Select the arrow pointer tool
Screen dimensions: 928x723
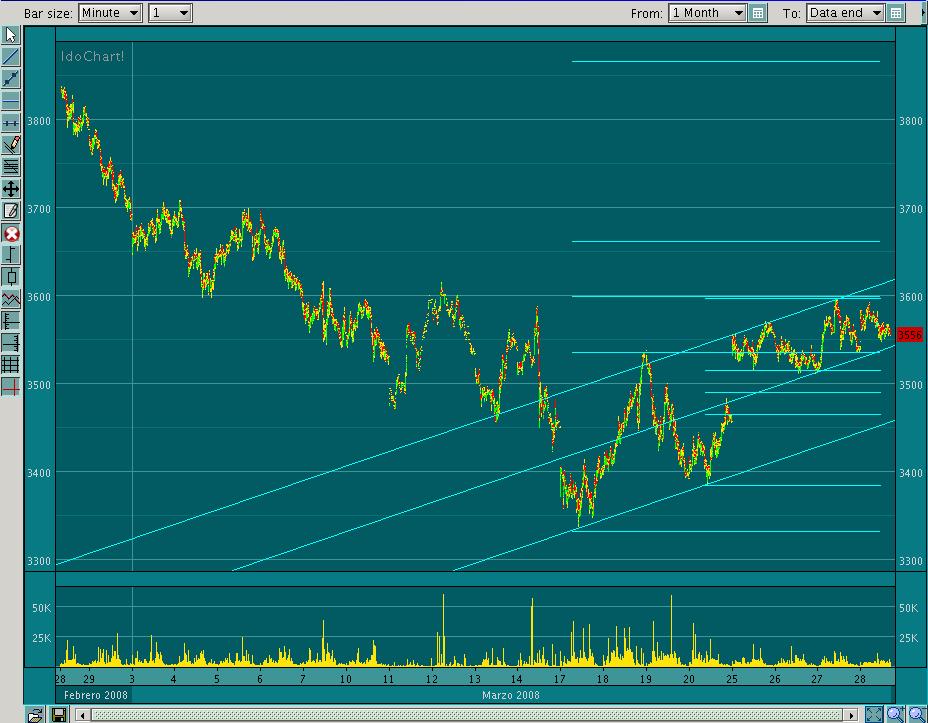pyautogui.click(x=11, y=35)
